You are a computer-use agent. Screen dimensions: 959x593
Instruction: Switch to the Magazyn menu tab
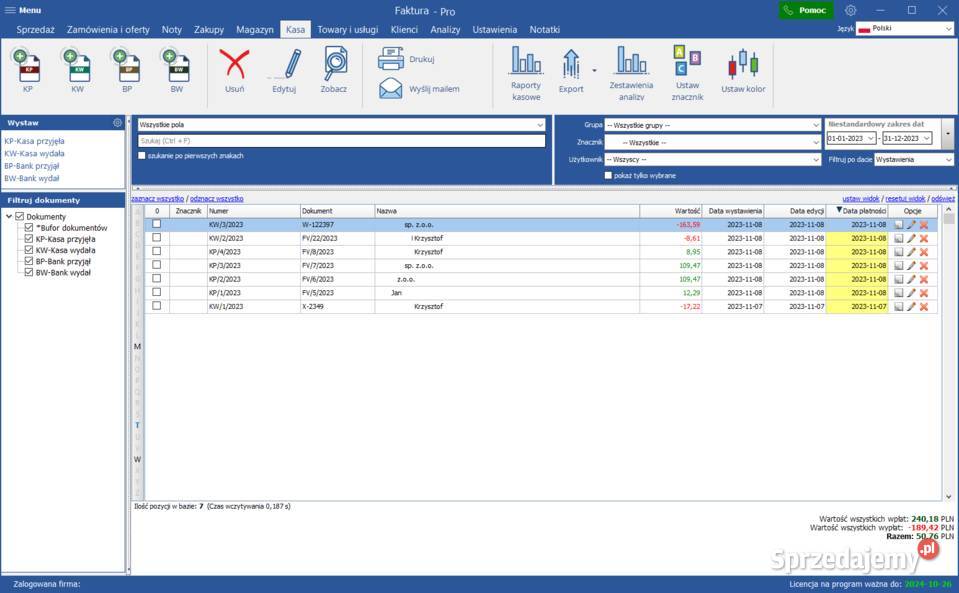[255, 30]
